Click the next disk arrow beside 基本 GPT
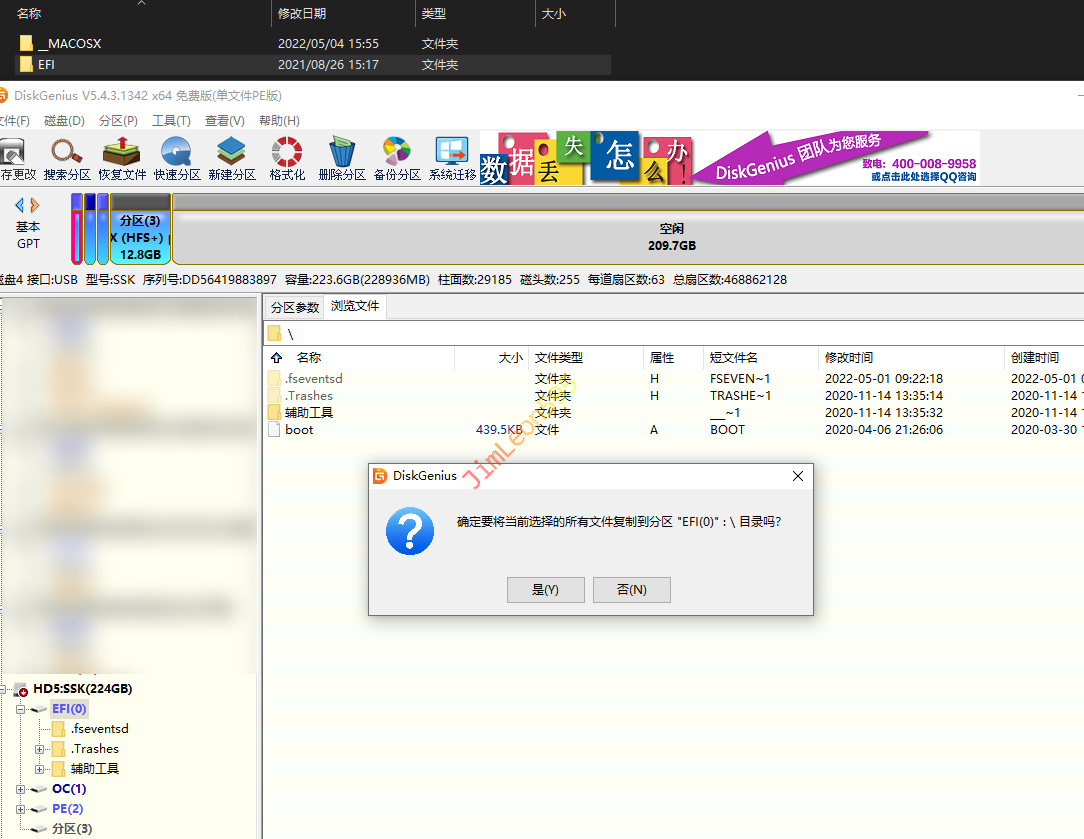Viewport: 1084px width, 839px height. tap(36, 205)
